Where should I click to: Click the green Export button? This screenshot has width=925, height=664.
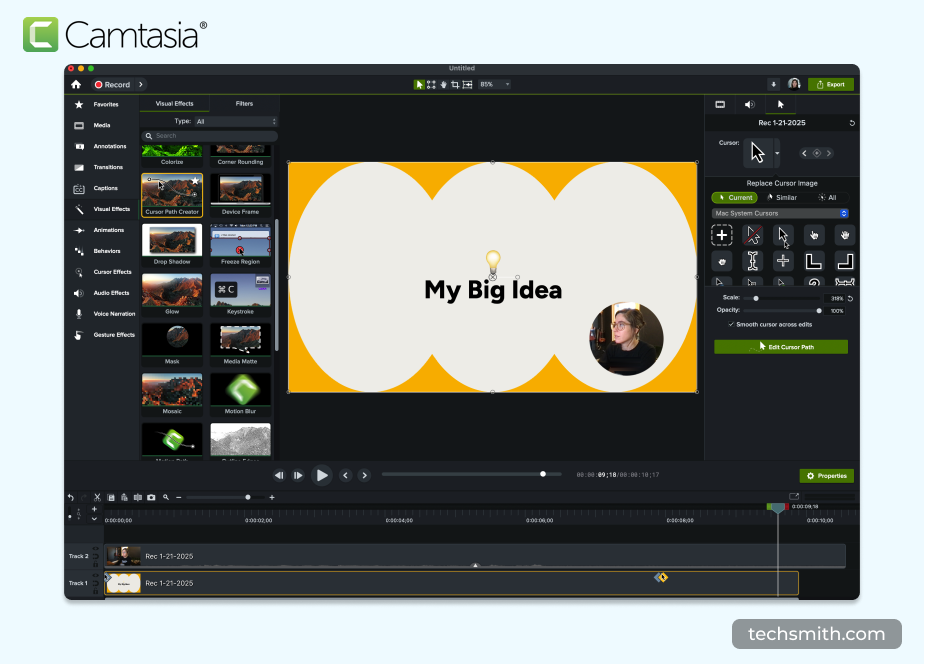click(x=830, y=84)
